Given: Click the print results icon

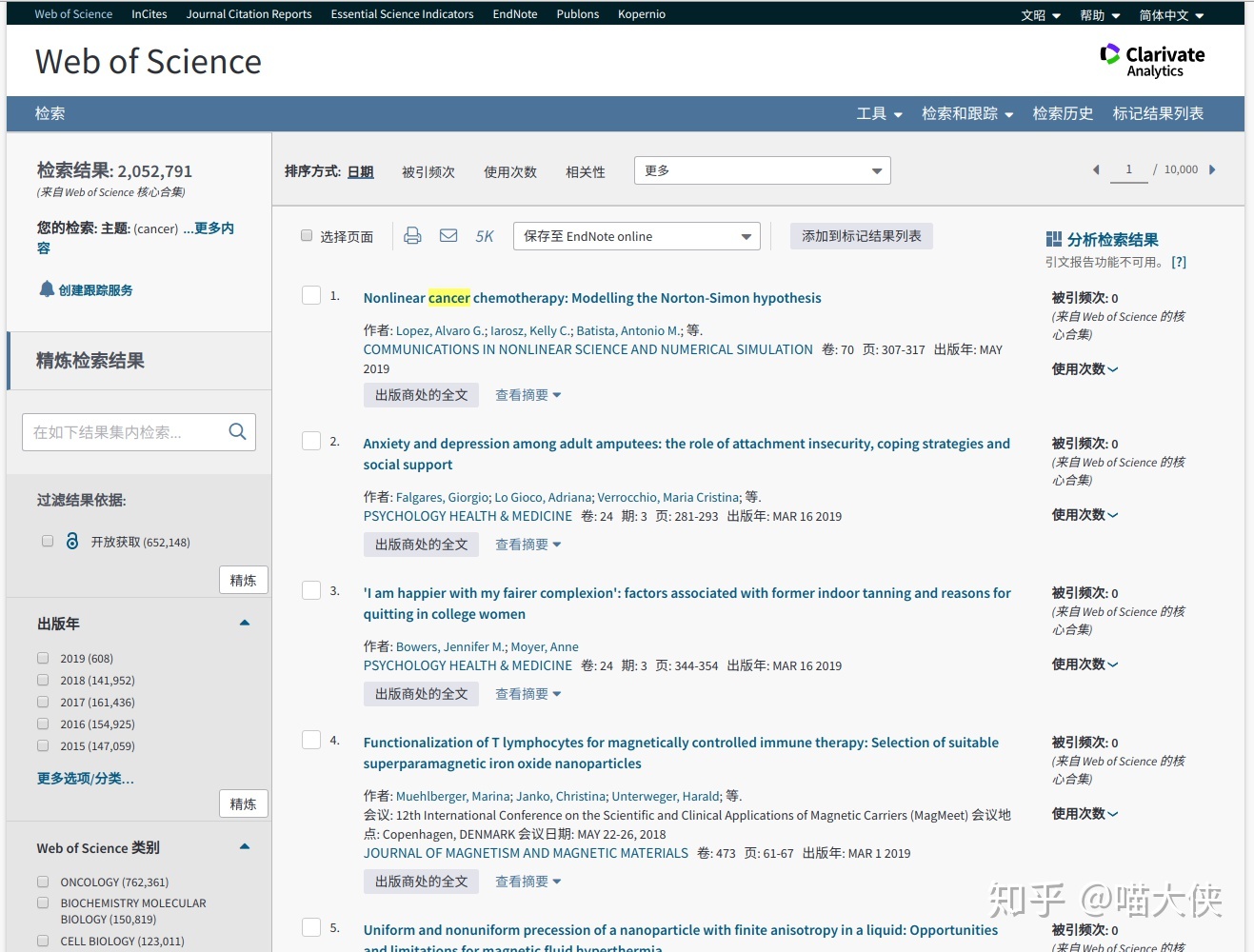Looking at the screenshot, I should click(x=412, y=235).
